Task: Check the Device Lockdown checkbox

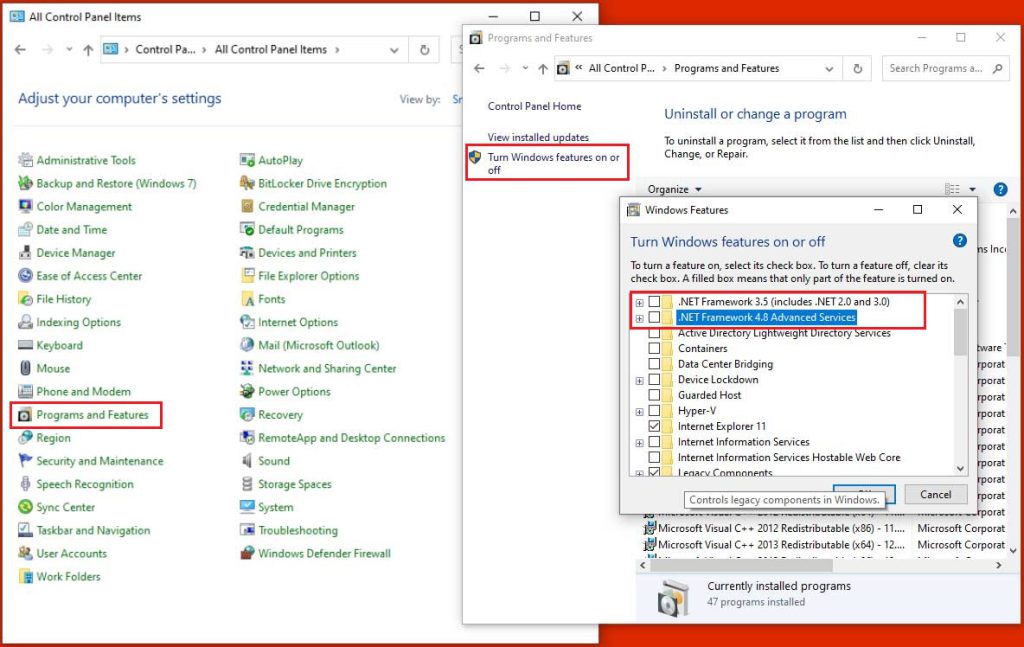Action: coord(654,379)
